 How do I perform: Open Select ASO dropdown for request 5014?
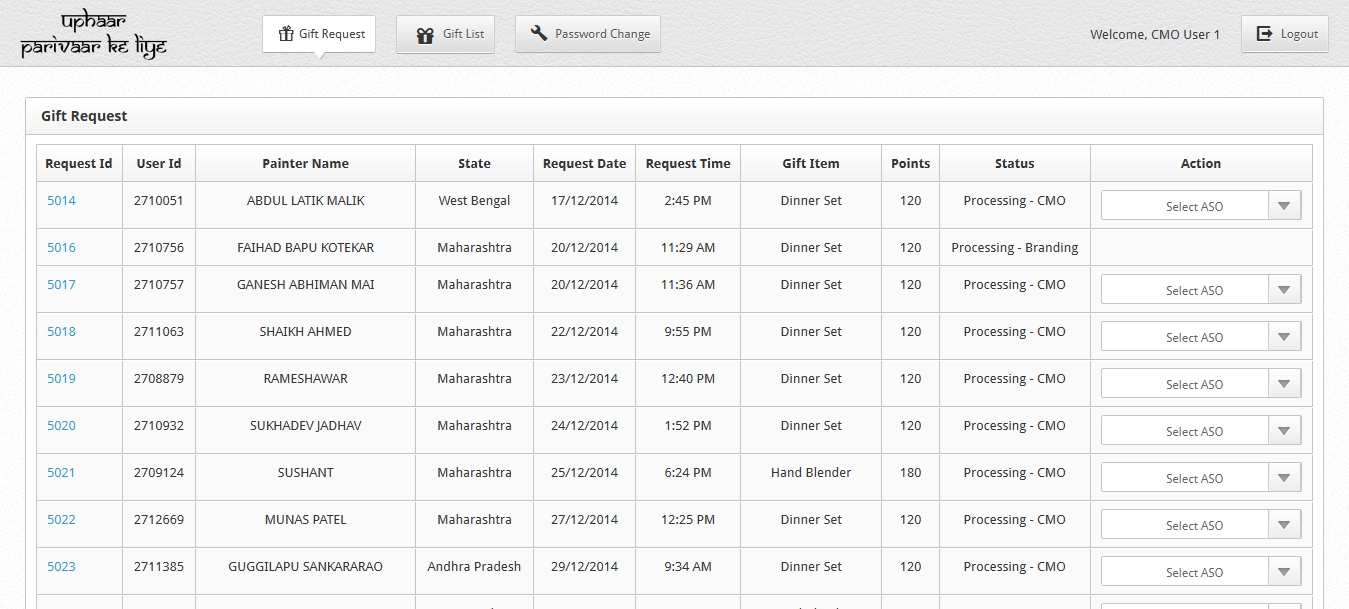point(1201,206)
